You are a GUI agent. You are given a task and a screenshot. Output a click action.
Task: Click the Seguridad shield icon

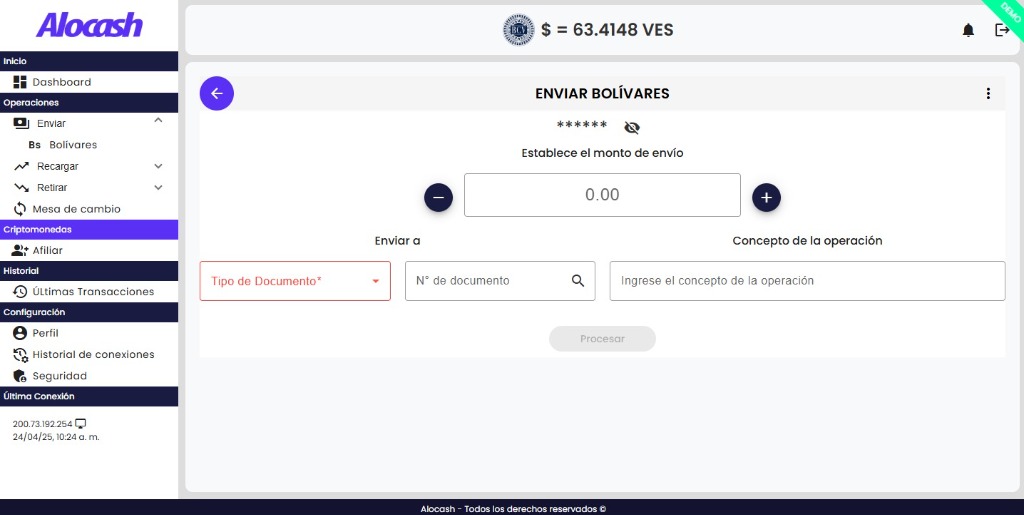tap(20, 376)
